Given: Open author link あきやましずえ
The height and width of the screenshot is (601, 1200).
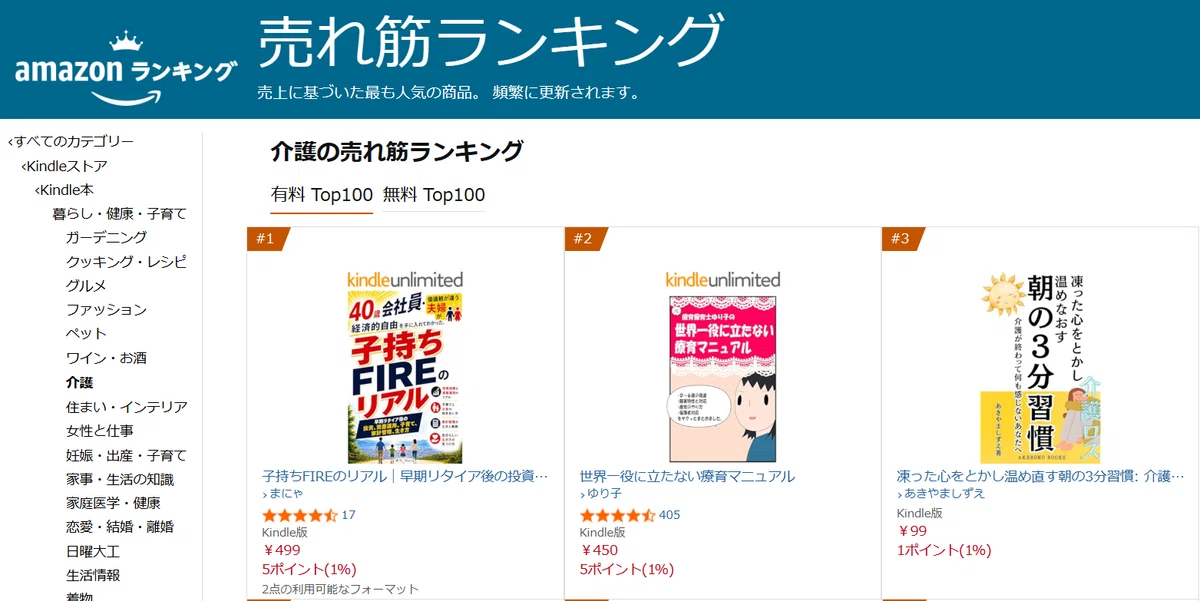Looking at the screenshot, I should tap(941, 494).
